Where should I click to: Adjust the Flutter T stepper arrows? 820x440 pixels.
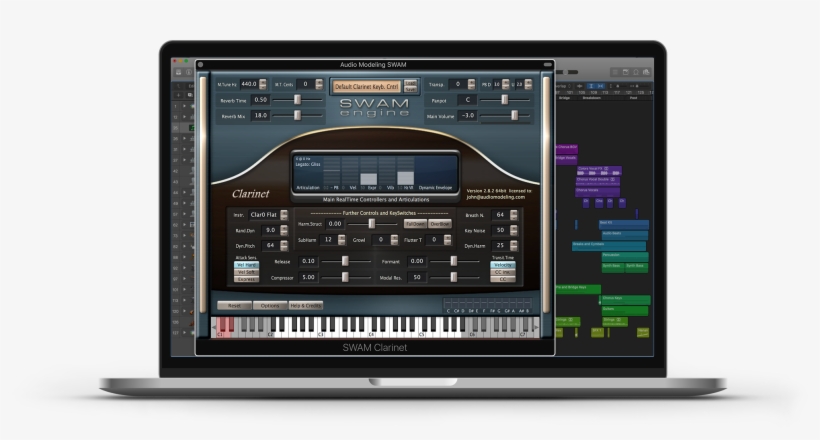pyautogui.click(x=447, y=240)
